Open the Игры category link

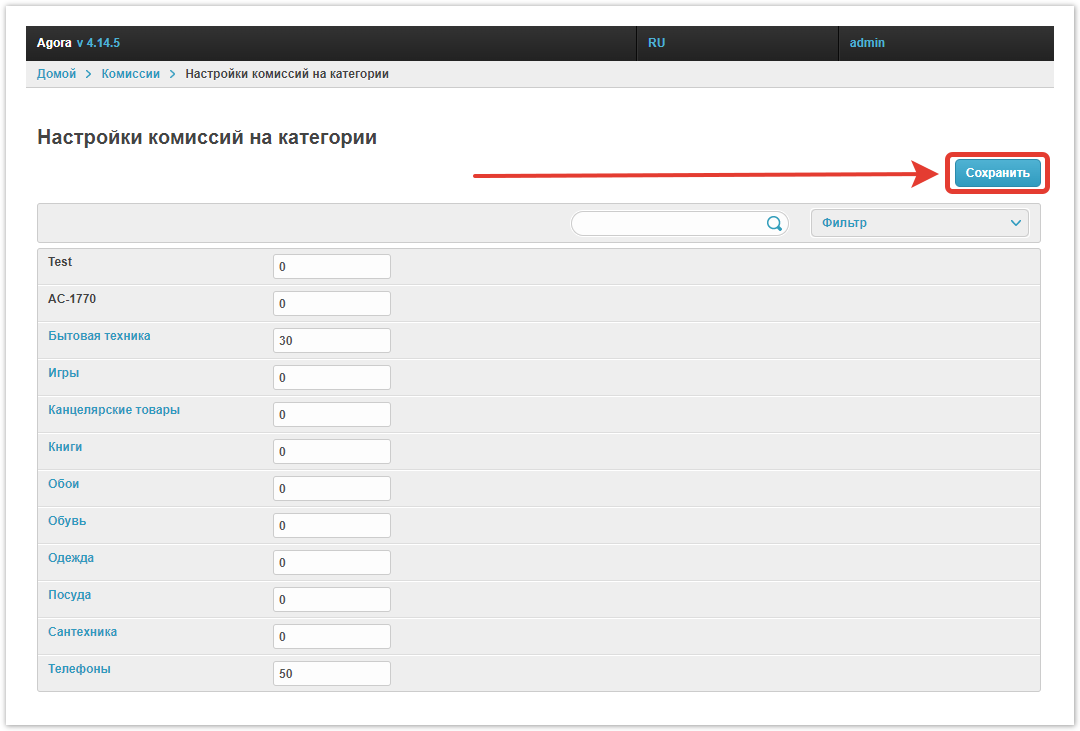click(x=63, y=373)
